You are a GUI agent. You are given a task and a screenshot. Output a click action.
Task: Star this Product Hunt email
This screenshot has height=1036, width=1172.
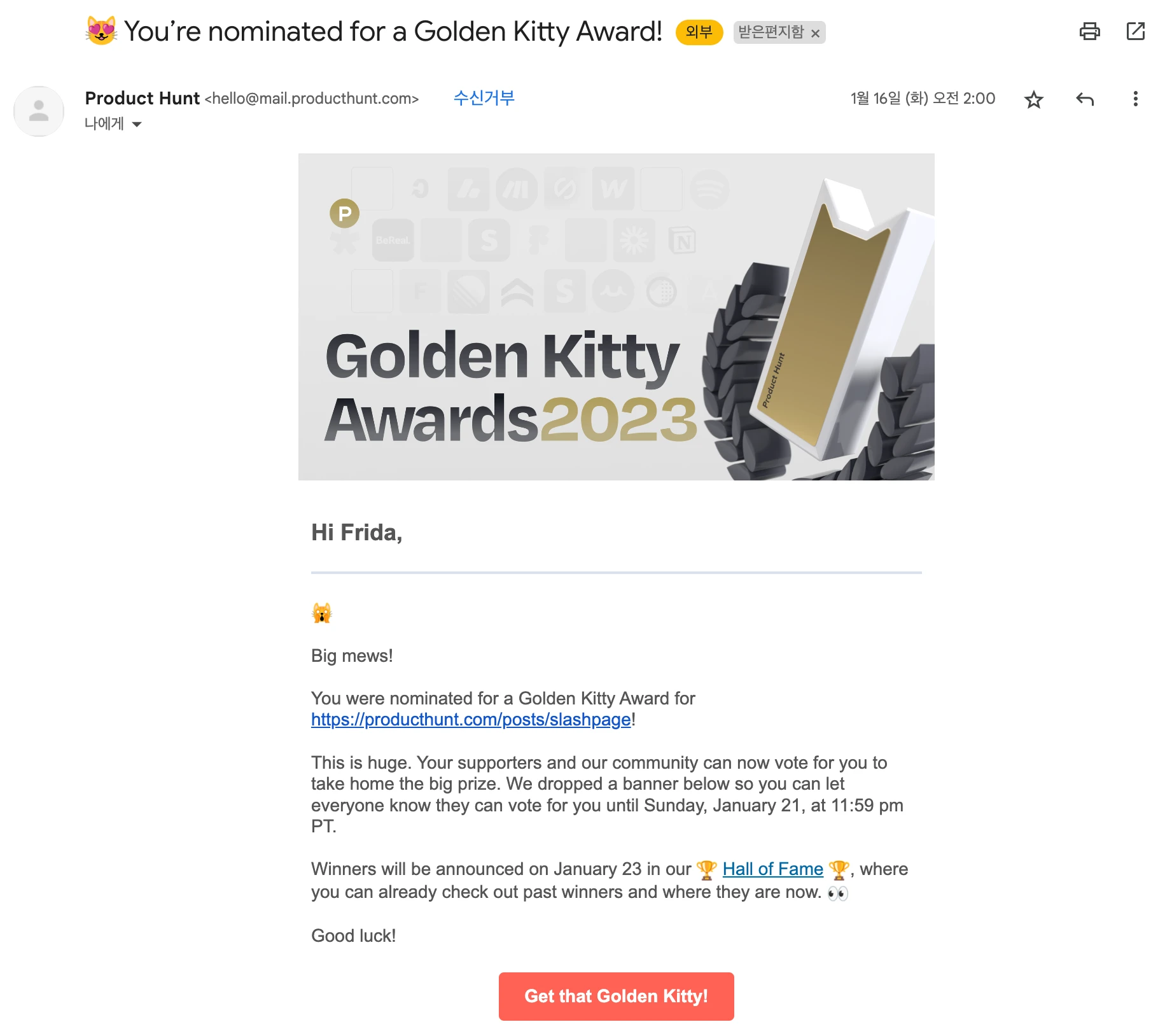[x=1034, y=99]
